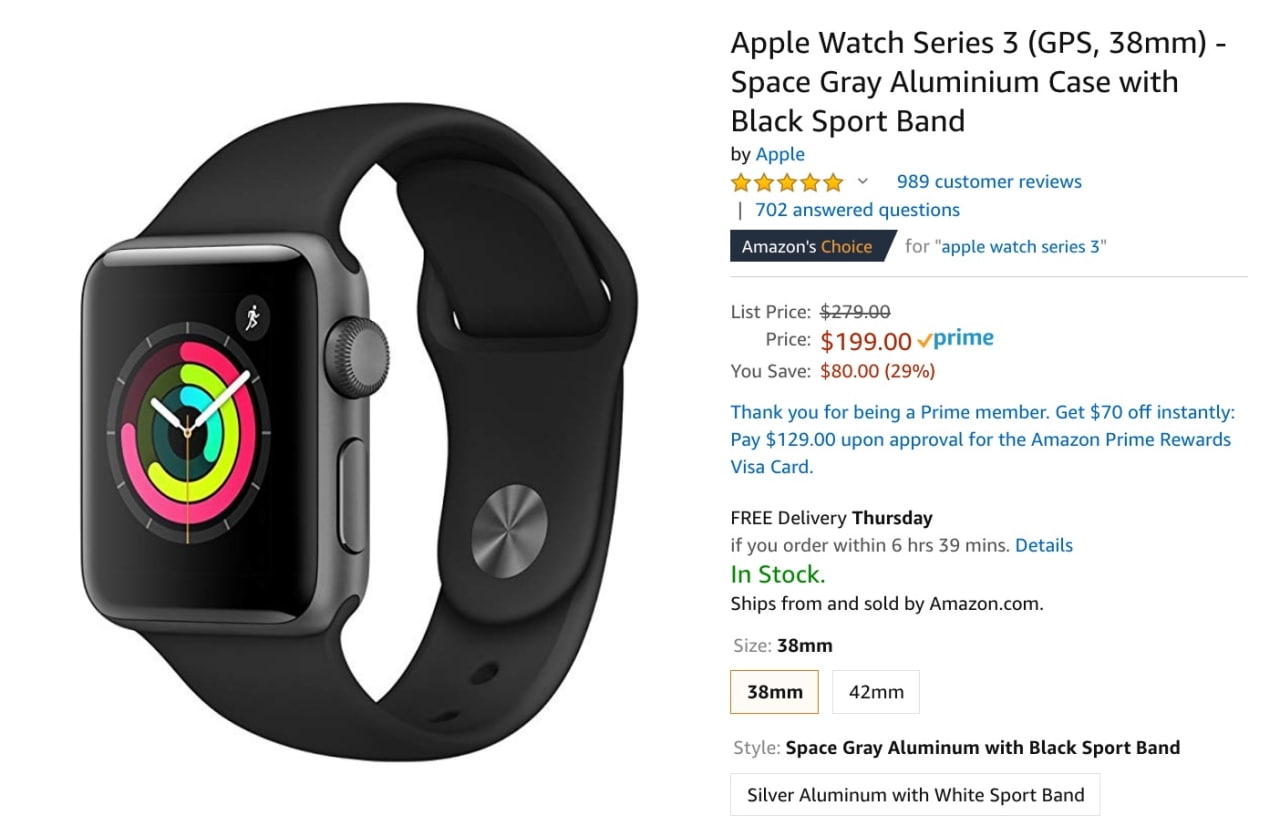Viewport: 1280px width, 826px height.
Task: Open the 989 customer reviews link
Action: (x=989, y=182)
